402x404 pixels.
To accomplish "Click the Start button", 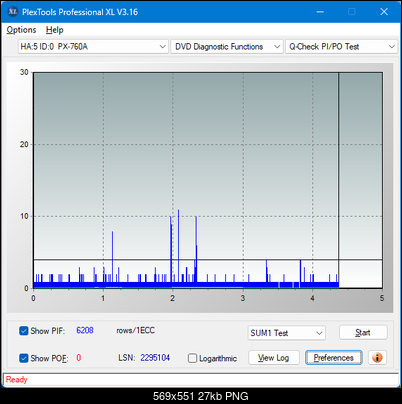I will [363, 332].
